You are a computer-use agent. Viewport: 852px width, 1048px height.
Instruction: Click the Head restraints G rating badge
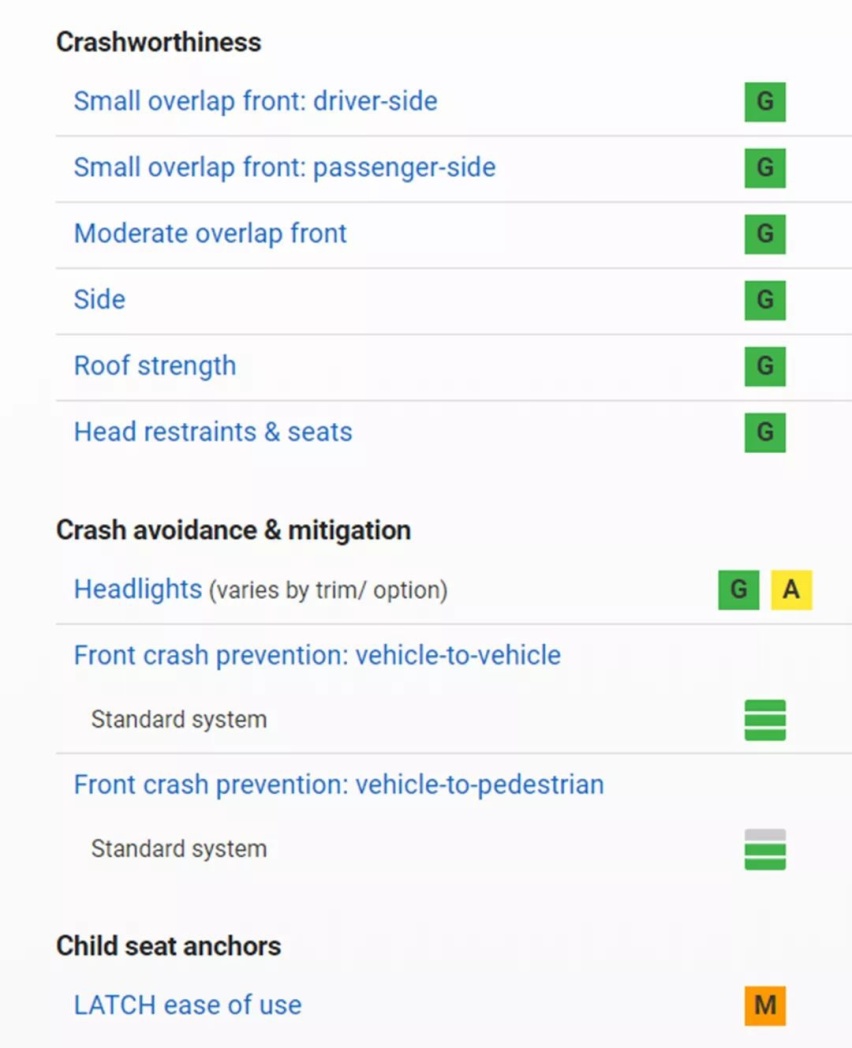pyautogui.click(x=765, y=432)
